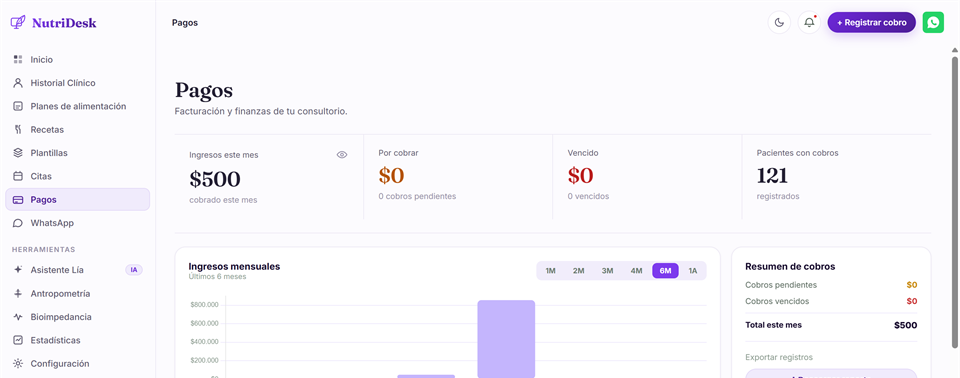Viewport: 960px width, 378px height.
Task: Click the $800.000 axis label
Action: (x=204, y=304)
